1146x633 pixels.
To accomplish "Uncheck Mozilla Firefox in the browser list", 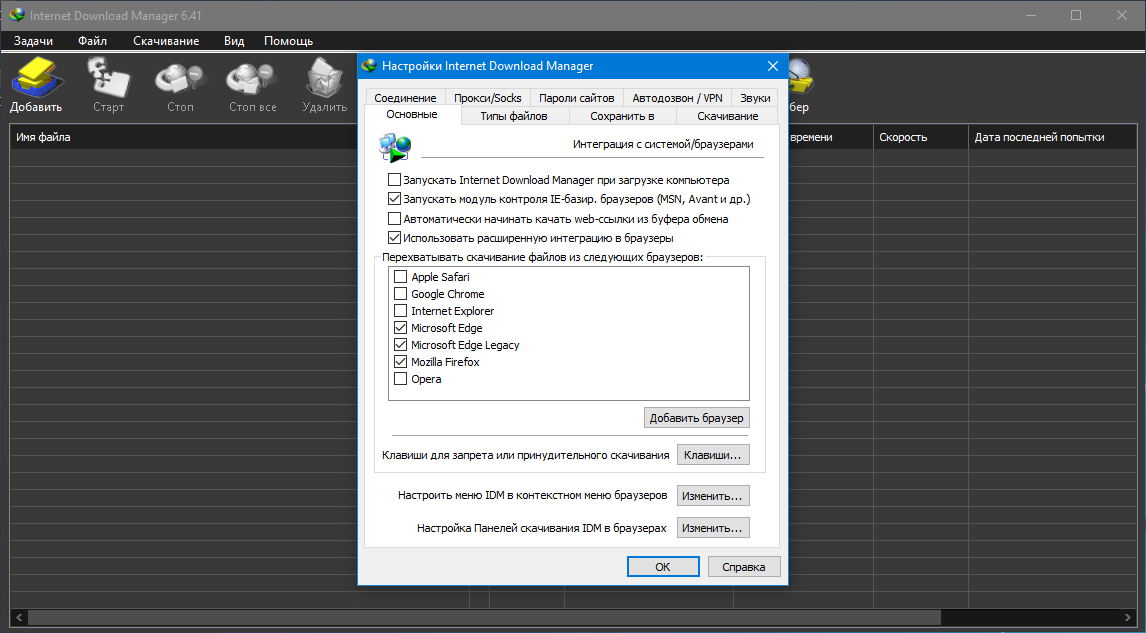I will 401,361.
